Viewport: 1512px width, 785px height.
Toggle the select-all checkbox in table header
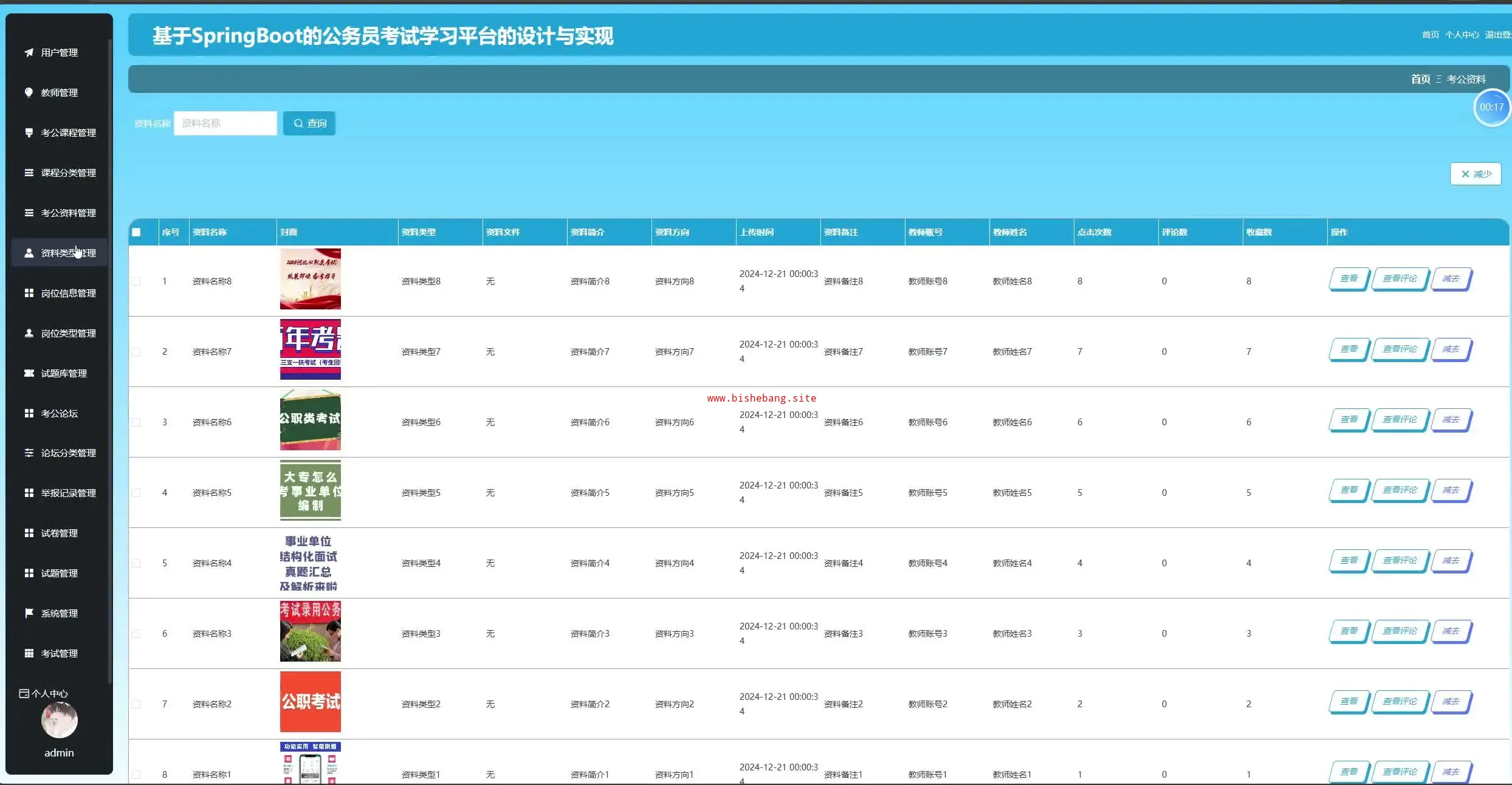tap(136, 232)
